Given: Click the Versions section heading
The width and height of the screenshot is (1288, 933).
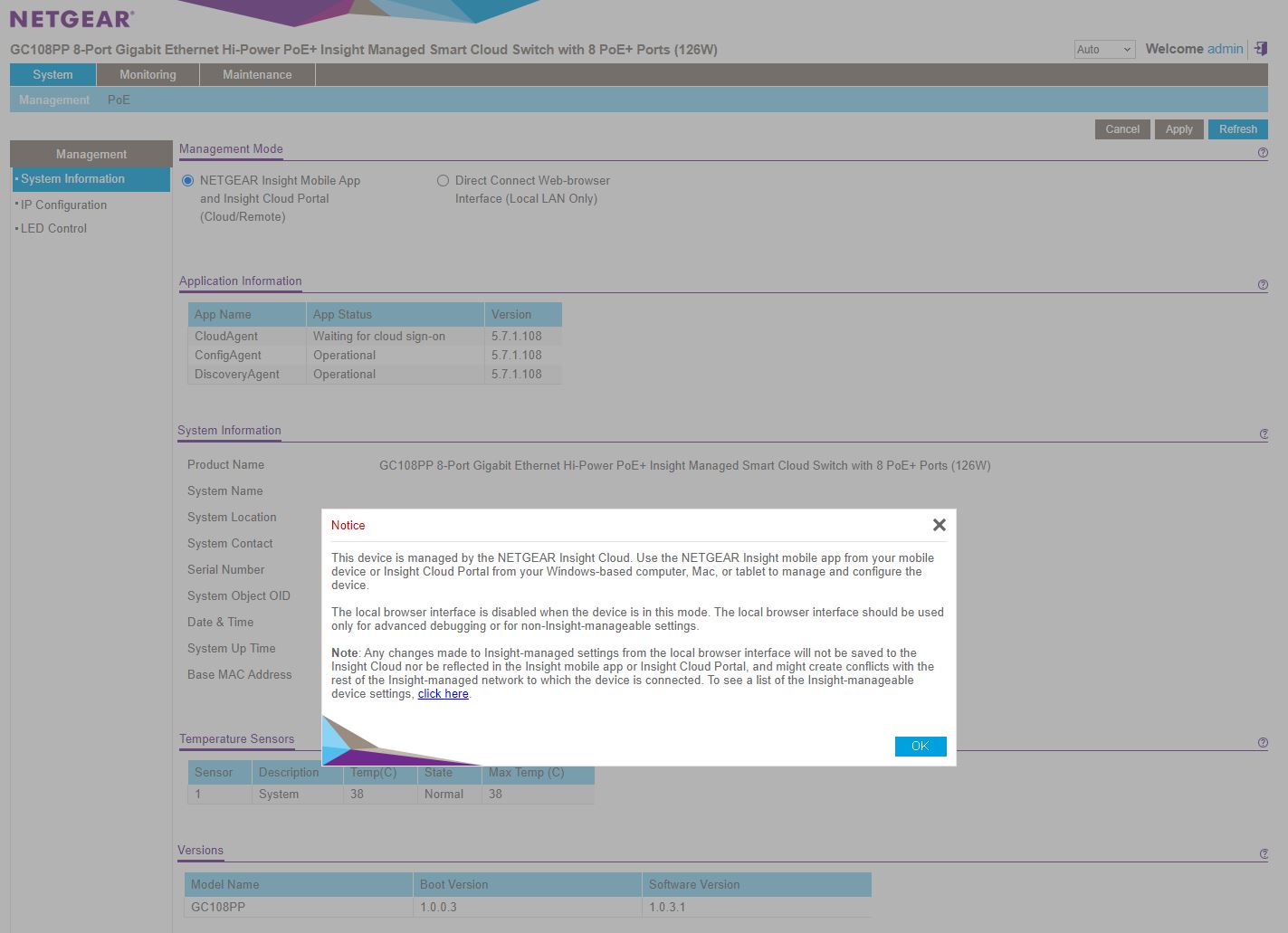Looking at the screenshot, I should 200,851.
